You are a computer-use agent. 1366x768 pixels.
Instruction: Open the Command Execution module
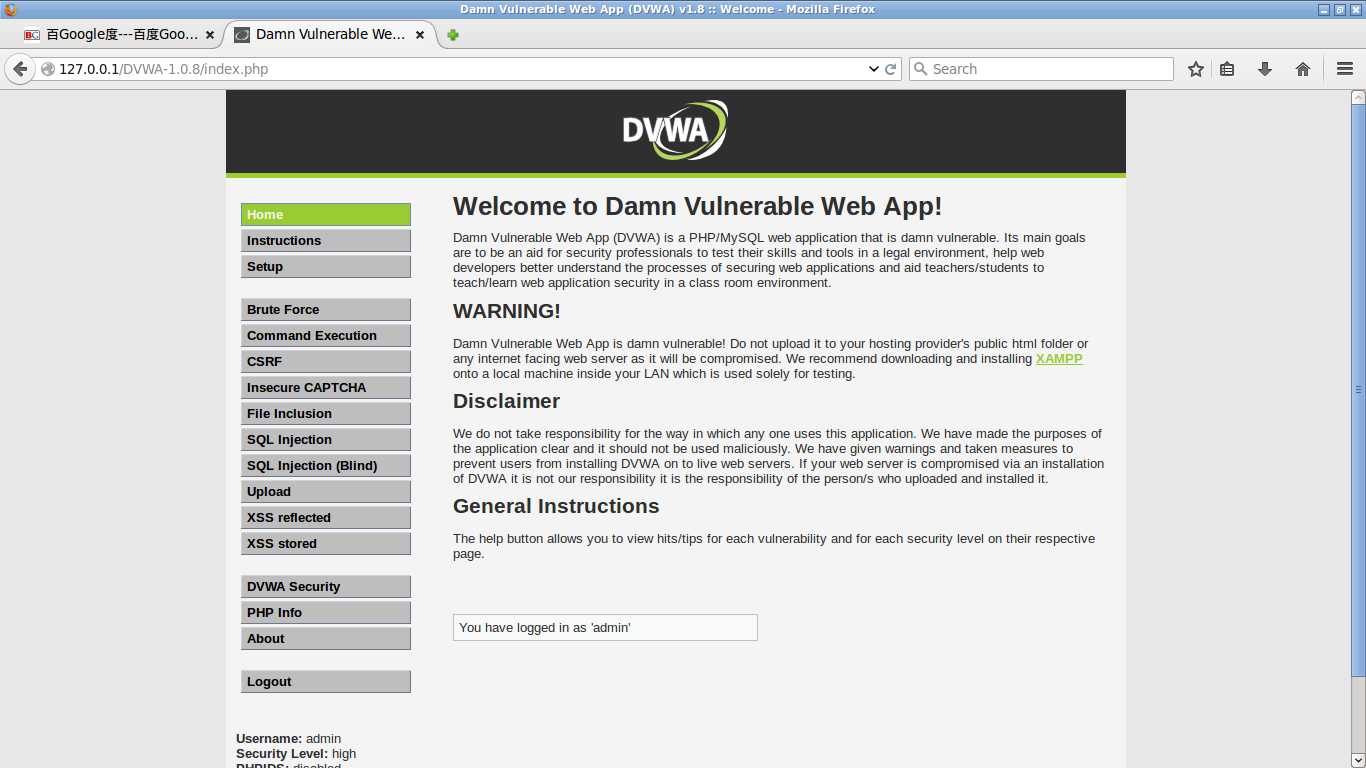click(326, 336)
